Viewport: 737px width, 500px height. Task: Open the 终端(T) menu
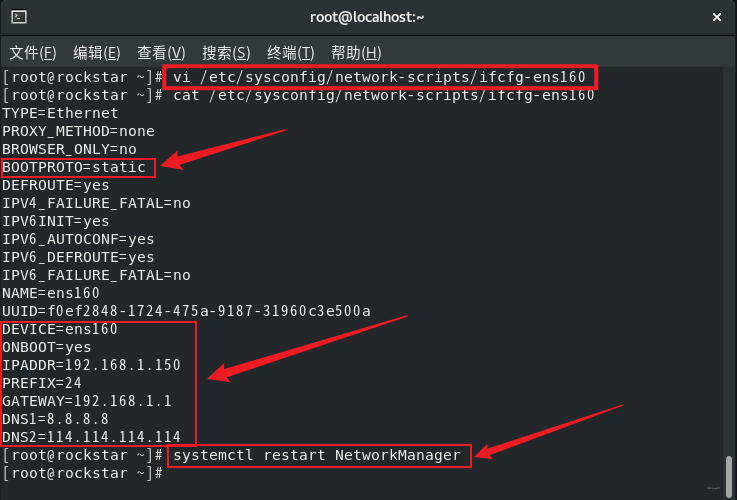point(290,52)
